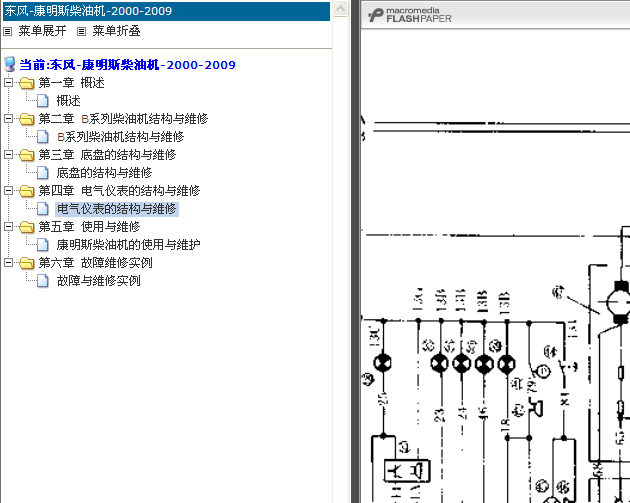Click the 第五章 folder icon
Screen dimensions: 630x503
click(27, 227)
